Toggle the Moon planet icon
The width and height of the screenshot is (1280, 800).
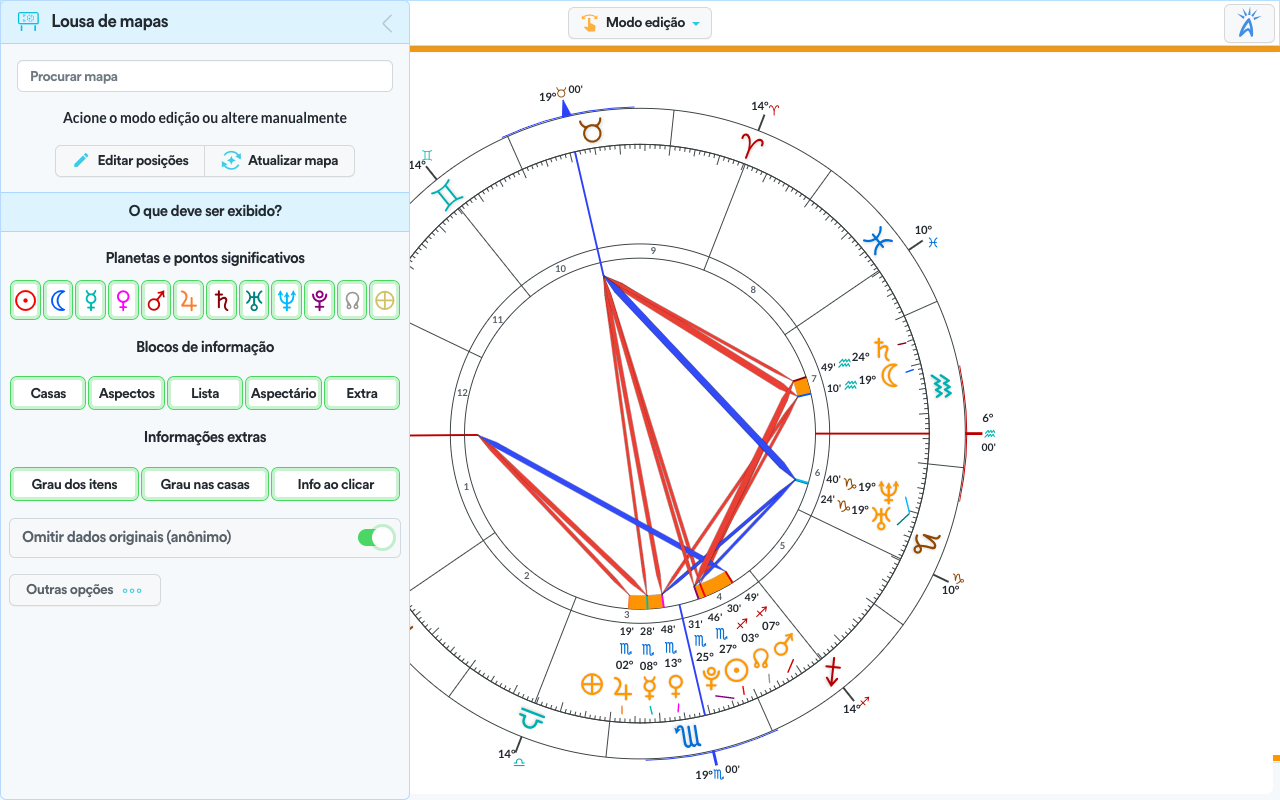59,300
